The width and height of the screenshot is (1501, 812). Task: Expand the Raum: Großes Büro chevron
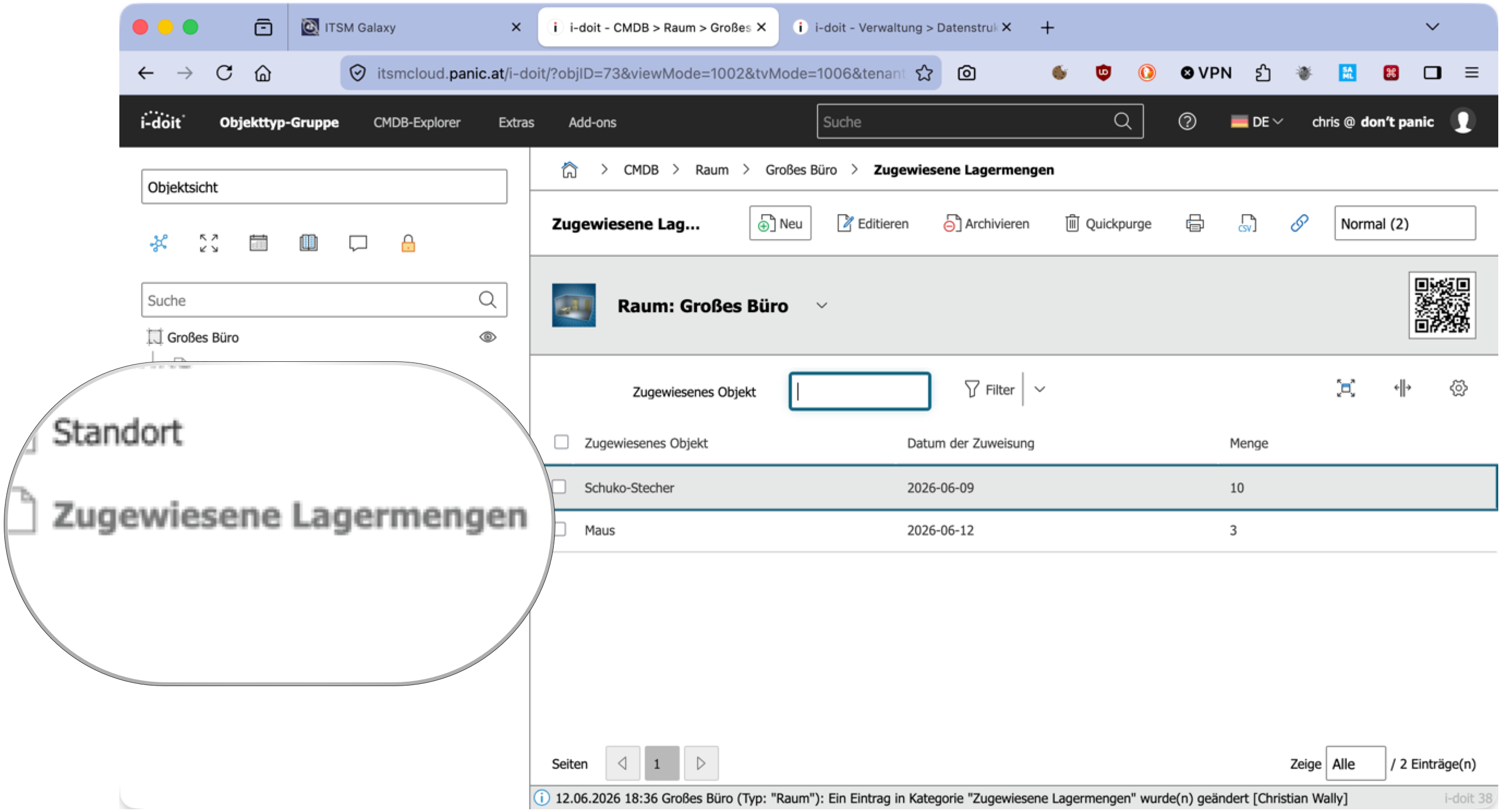pos(821,306)
